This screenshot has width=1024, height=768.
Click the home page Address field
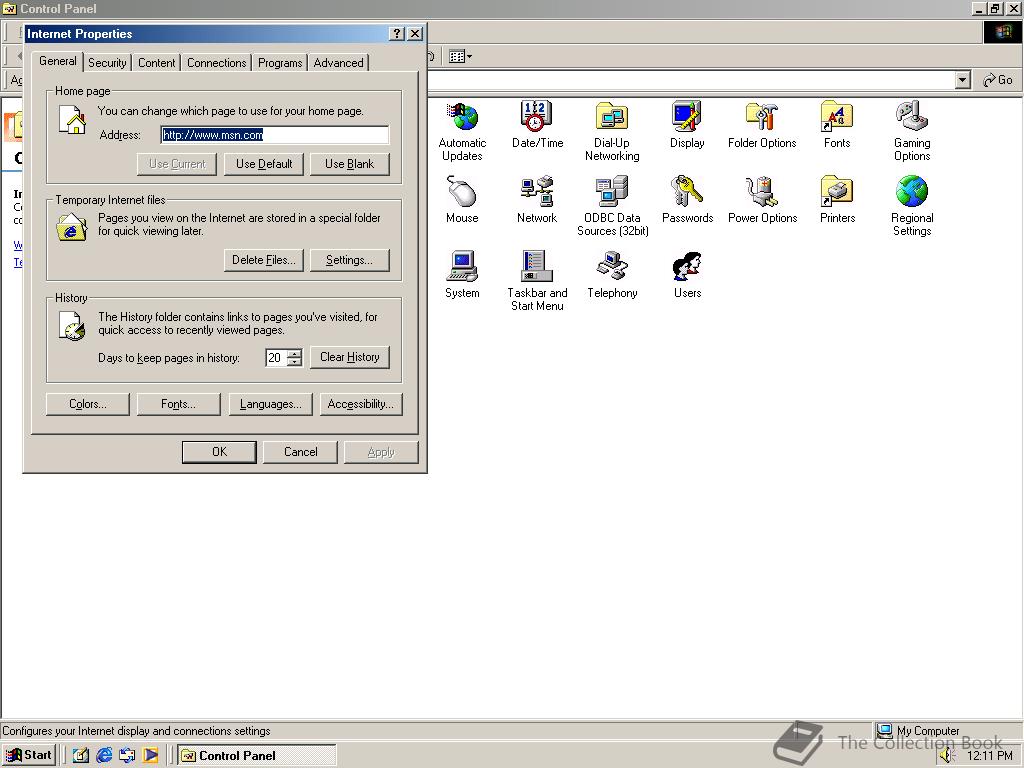(275, 135)
